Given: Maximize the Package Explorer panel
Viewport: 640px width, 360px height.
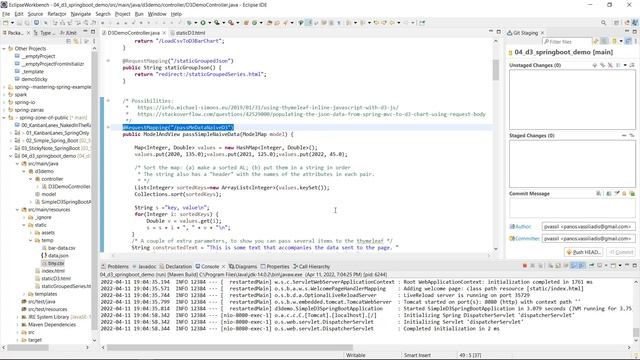Looking at the screenshot, I should pyautogui.click(x=93, y=32).
